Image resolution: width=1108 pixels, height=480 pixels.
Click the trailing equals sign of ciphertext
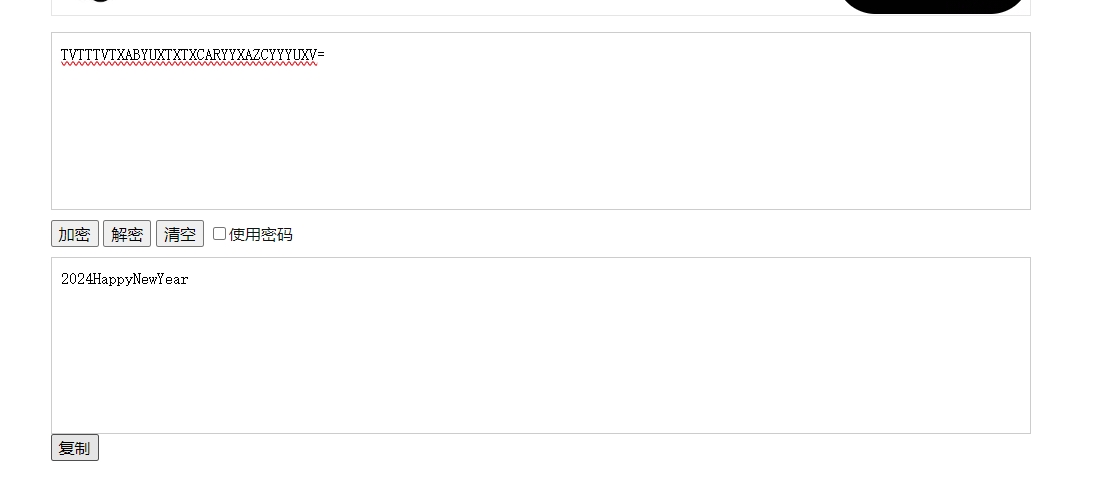[321, 54]
